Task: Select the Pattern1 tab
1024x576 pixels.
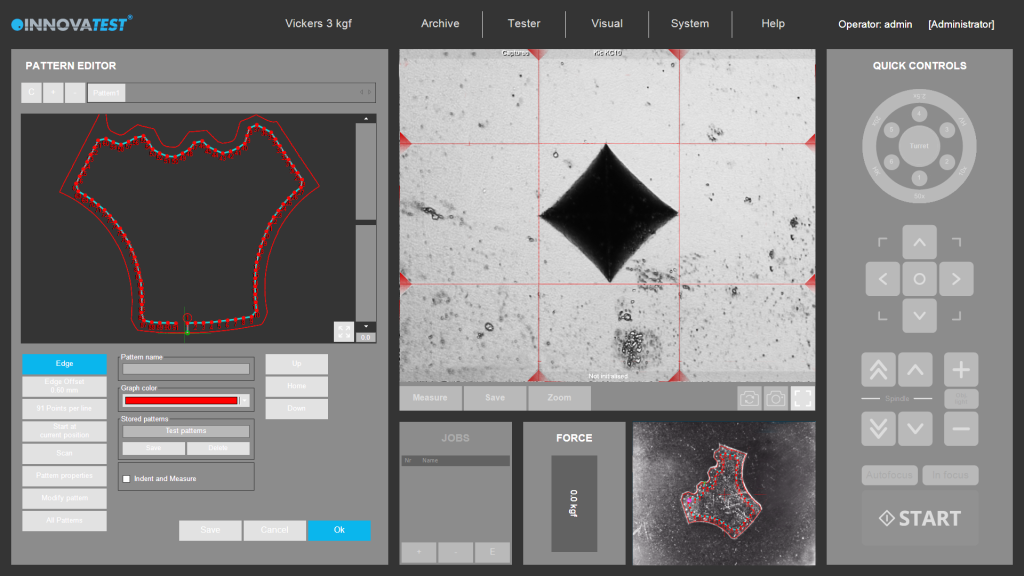Action: coord(106,93)
